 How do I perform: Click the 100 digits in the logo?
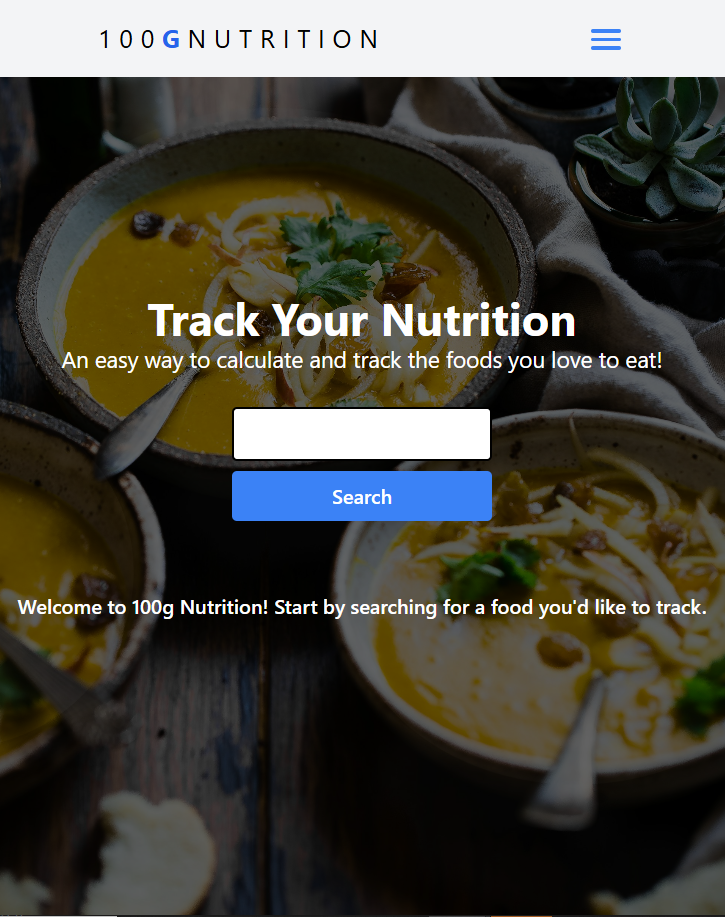(x=127, y=39)
